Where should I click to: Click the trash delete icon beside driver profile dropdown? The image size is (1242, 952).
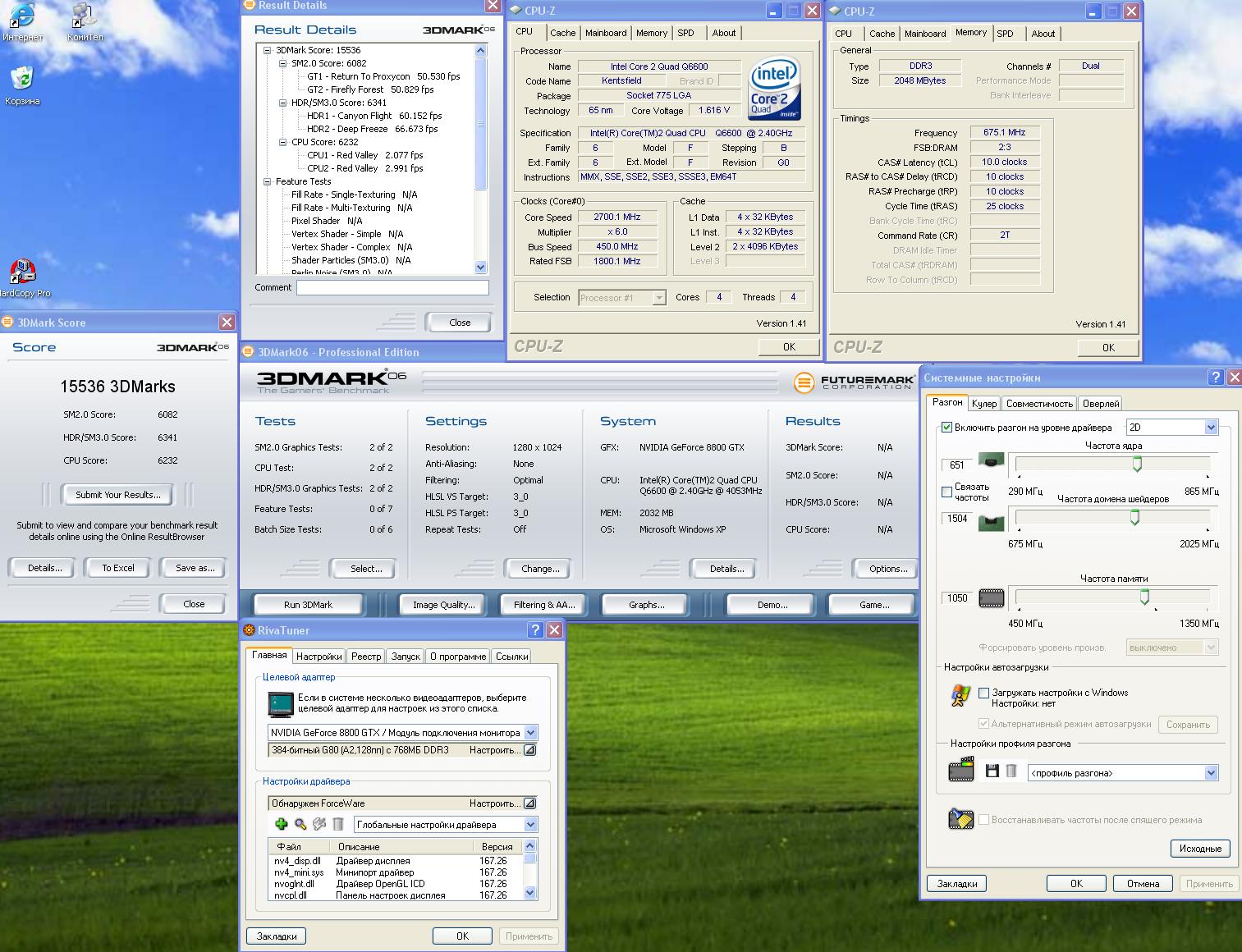point(338,824)
